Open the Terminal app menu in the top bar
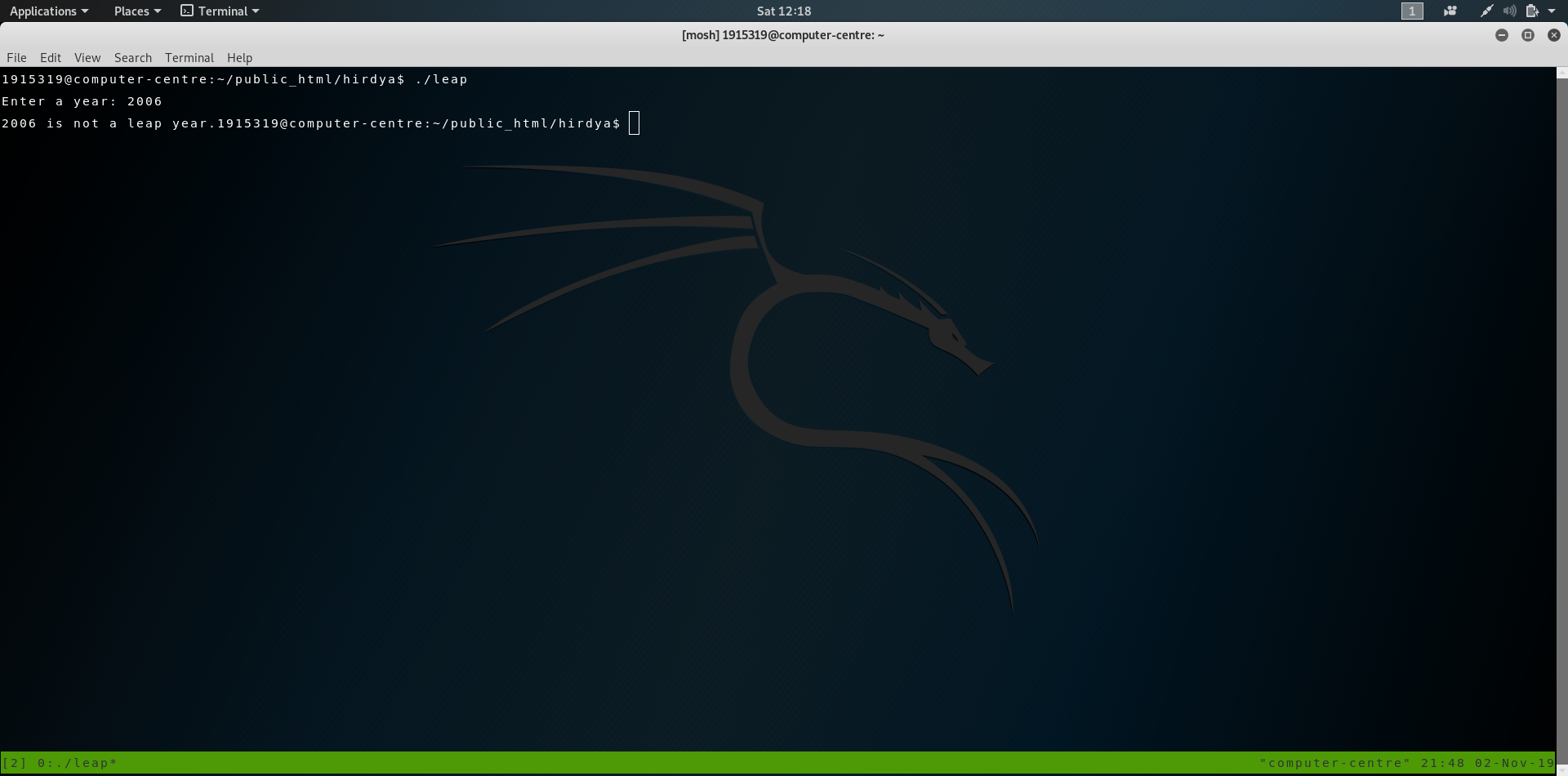This screenshot has height=776, width=1568. 220,11
